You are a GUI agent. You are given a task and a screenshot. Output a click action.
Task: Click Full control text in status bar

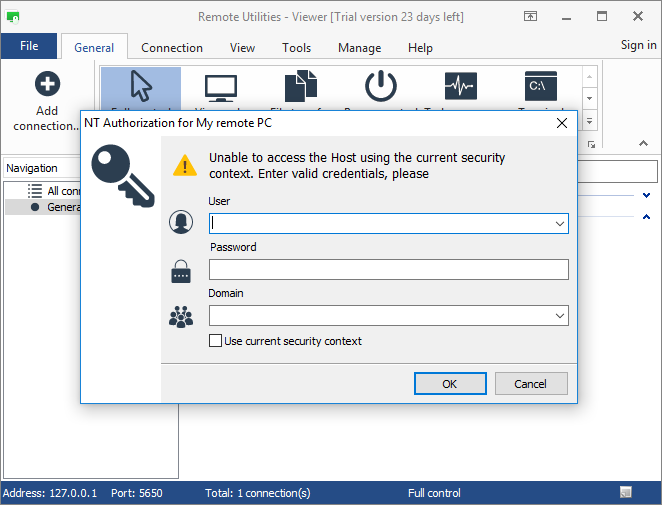coord(434,493)
